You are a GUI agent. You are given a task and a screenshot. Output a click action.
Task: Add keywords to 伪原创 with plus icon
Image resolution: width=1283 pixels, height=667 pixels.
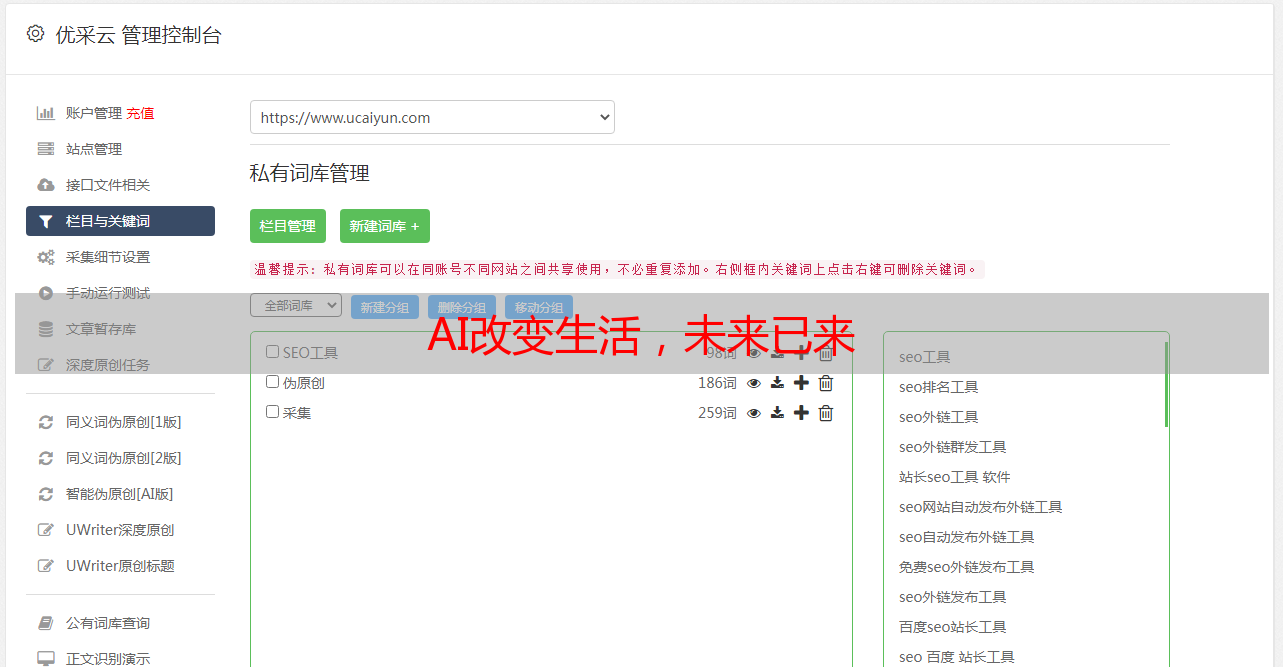tap(801, 383)
